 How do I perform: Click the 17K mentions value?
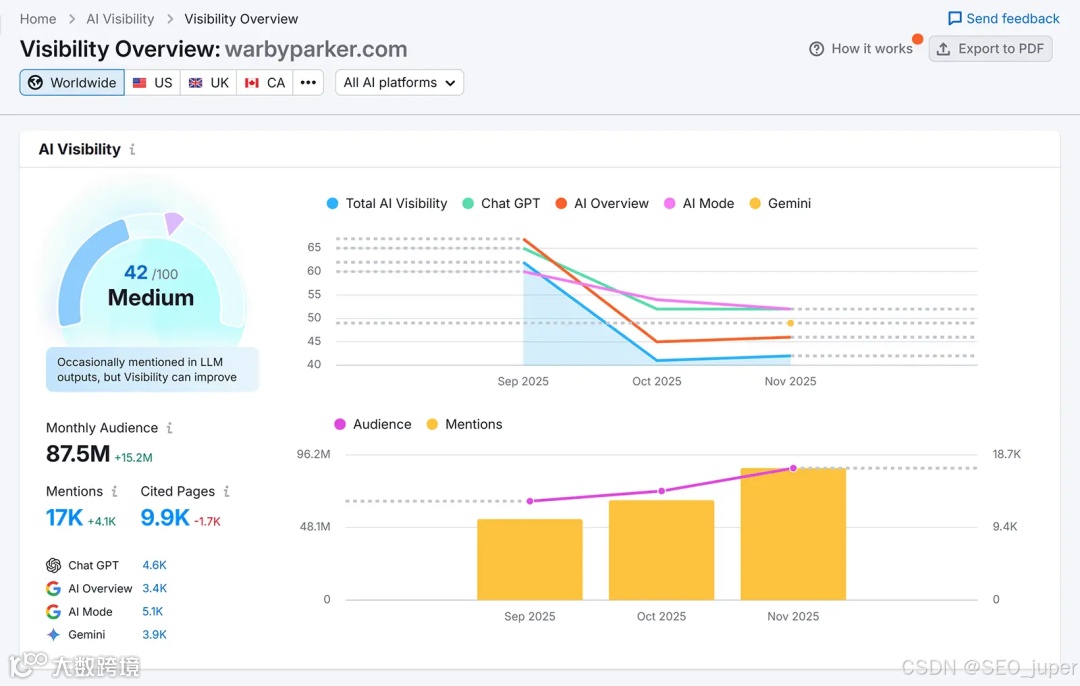click(x=64, y=517)
